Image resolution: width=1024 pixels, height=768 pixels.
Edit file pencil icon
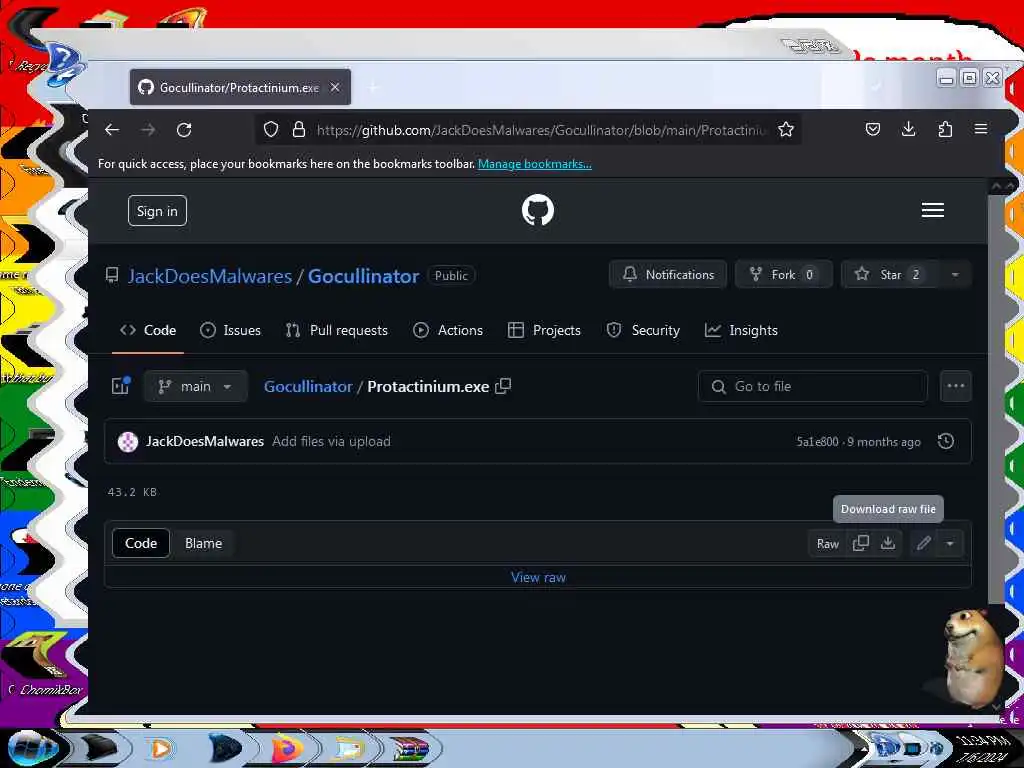(923, 543)
